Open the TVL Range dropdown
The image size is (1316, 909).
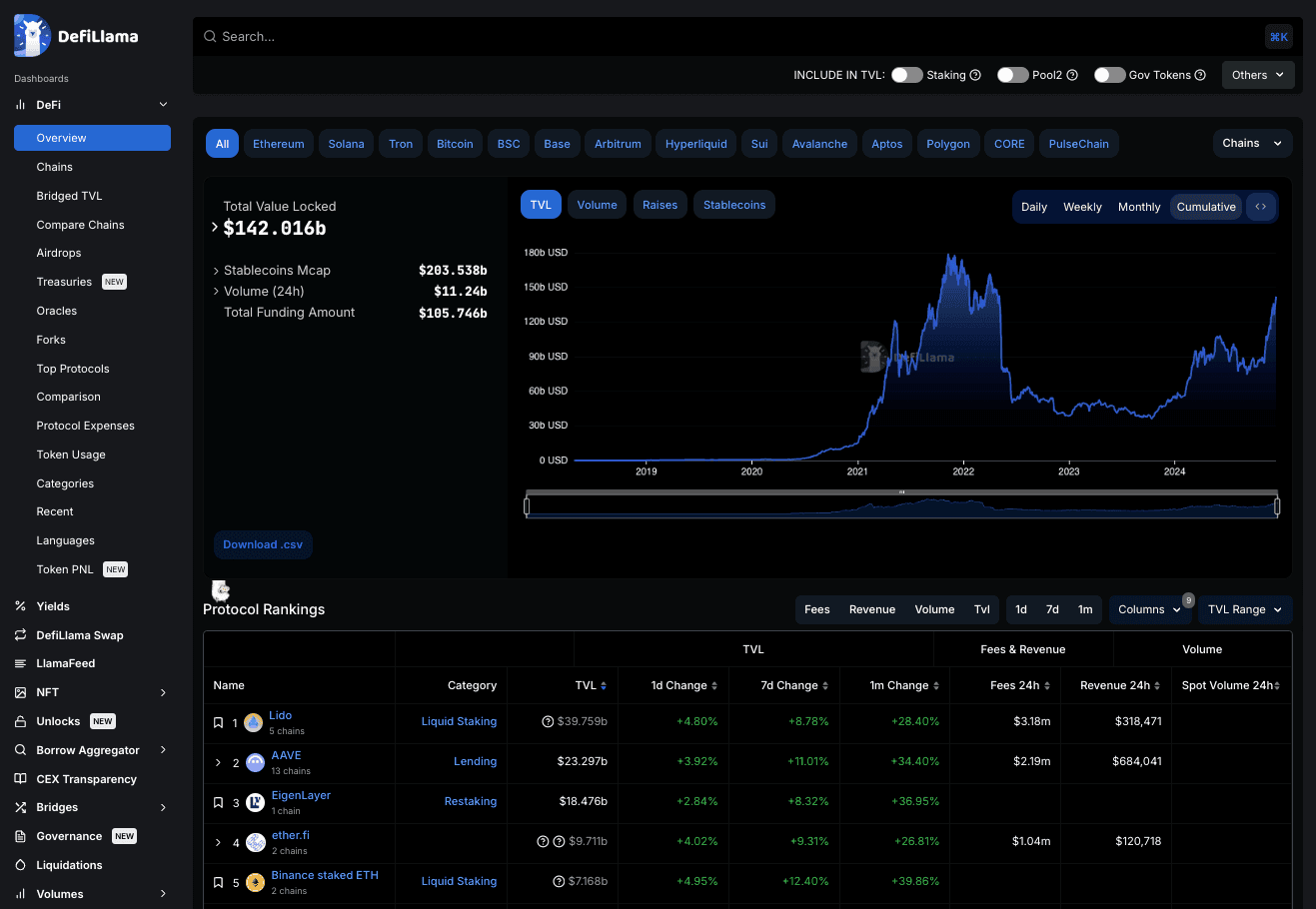point(1245,609)
